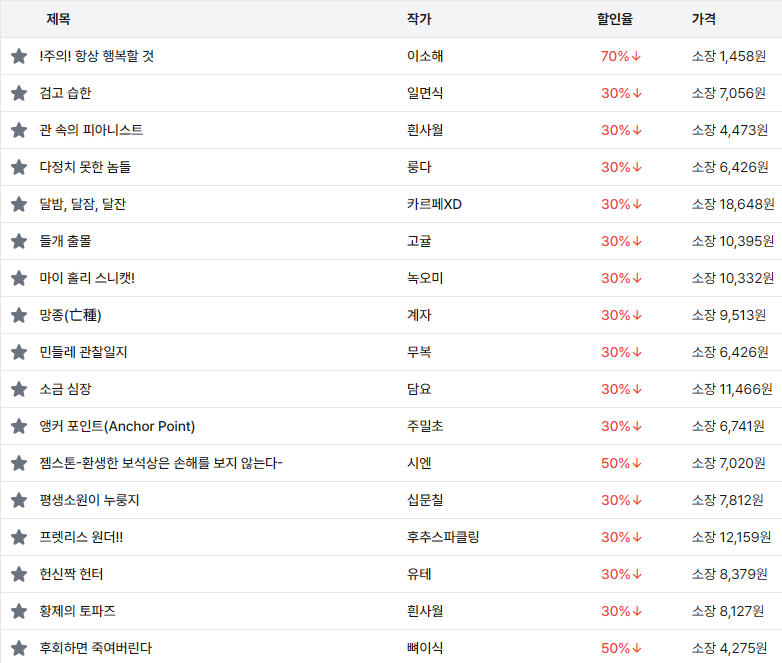This screenshot has height=663, width=782.
Task: Mark 소금 심장 with the star icon
Action: pyautogui.click(x=19, y=389)
